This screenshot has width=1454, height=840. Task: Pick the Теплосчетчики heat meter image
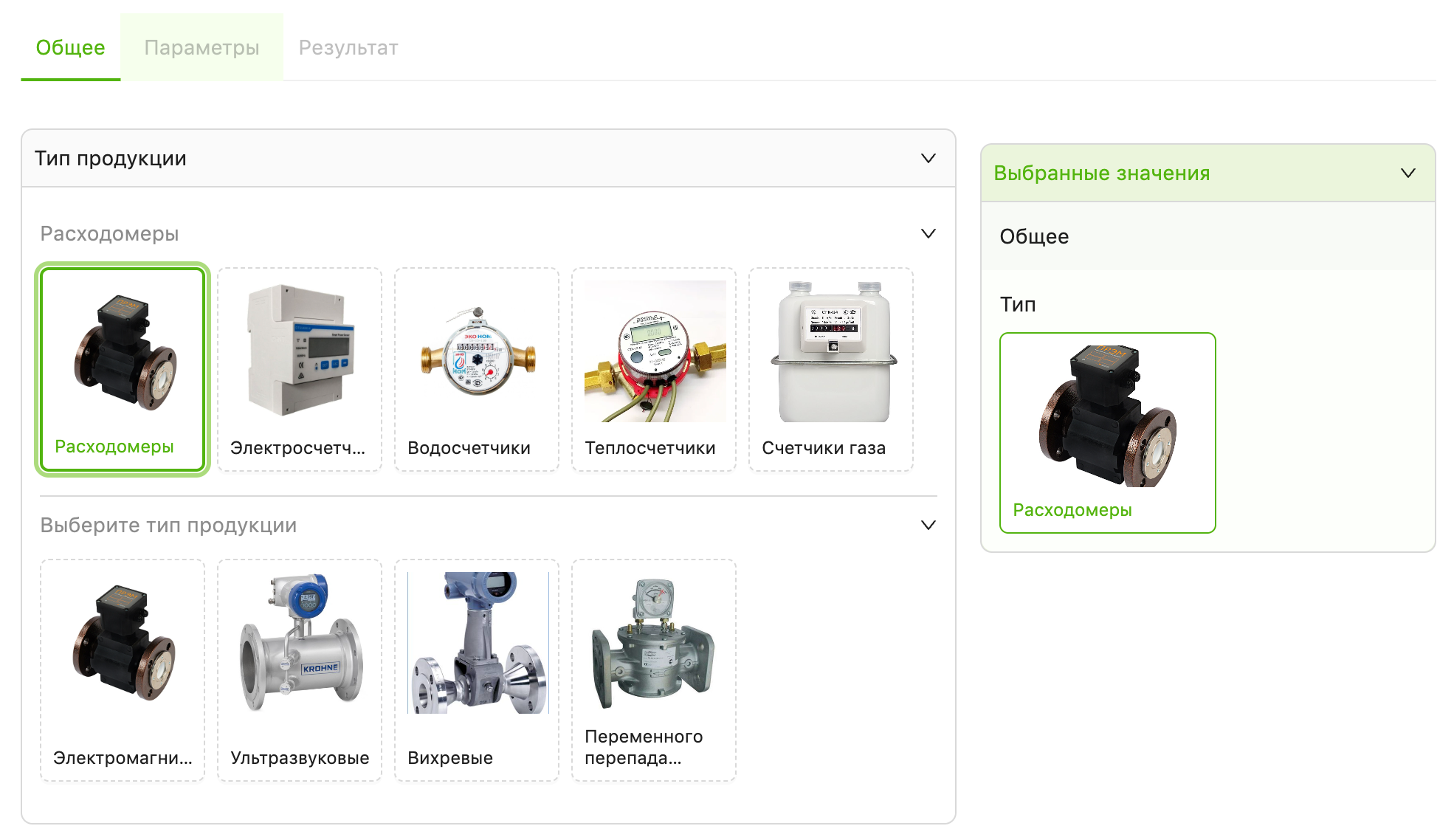tap(655, 351)
